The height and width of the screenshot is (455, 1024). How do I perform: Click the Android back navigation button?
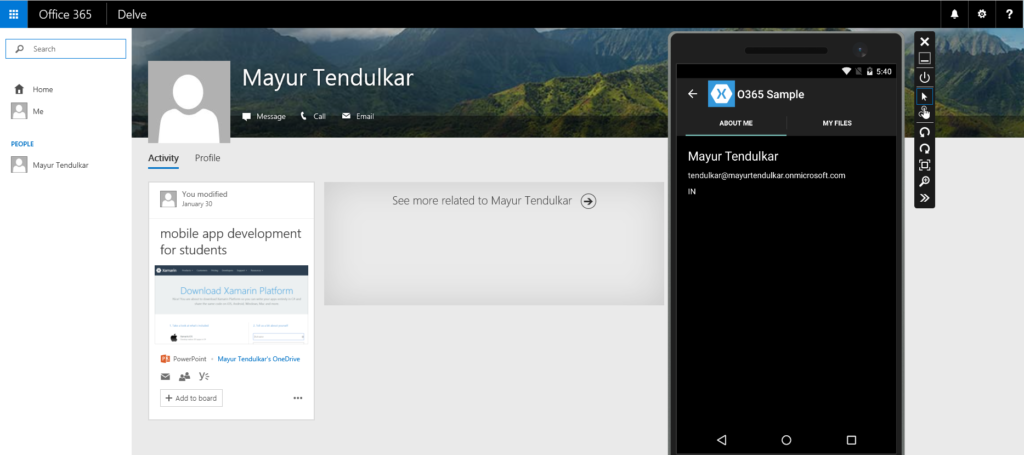coord(721,440)
